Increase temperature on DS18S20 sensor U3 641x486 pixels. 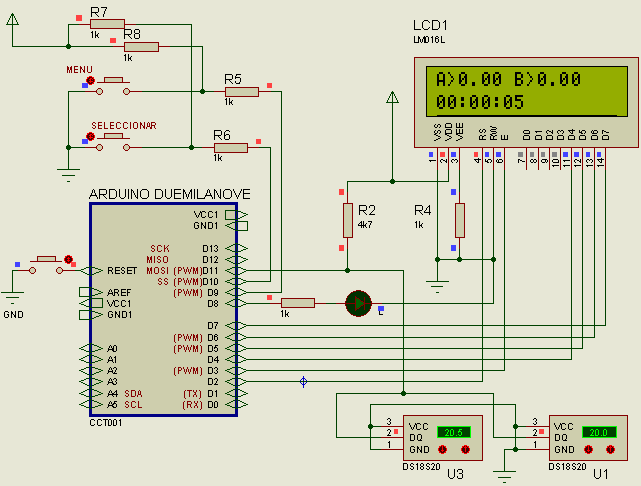465,449
